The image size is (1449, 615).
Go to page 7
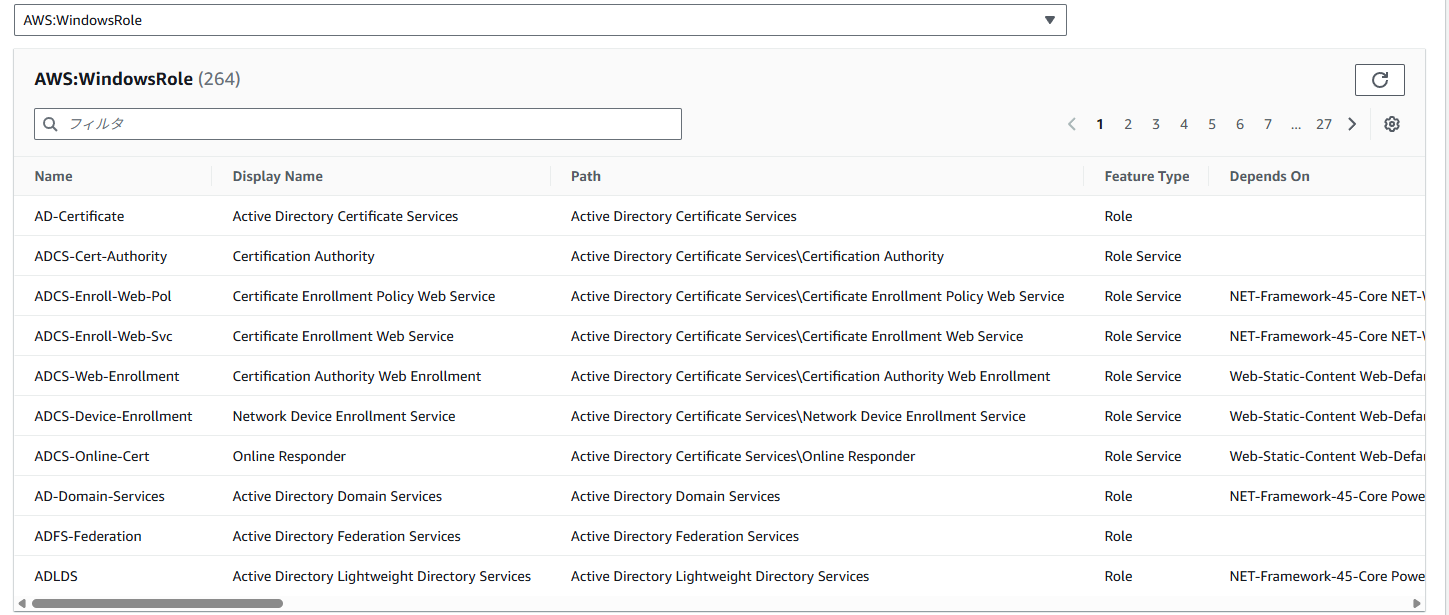click(1268, 124)
